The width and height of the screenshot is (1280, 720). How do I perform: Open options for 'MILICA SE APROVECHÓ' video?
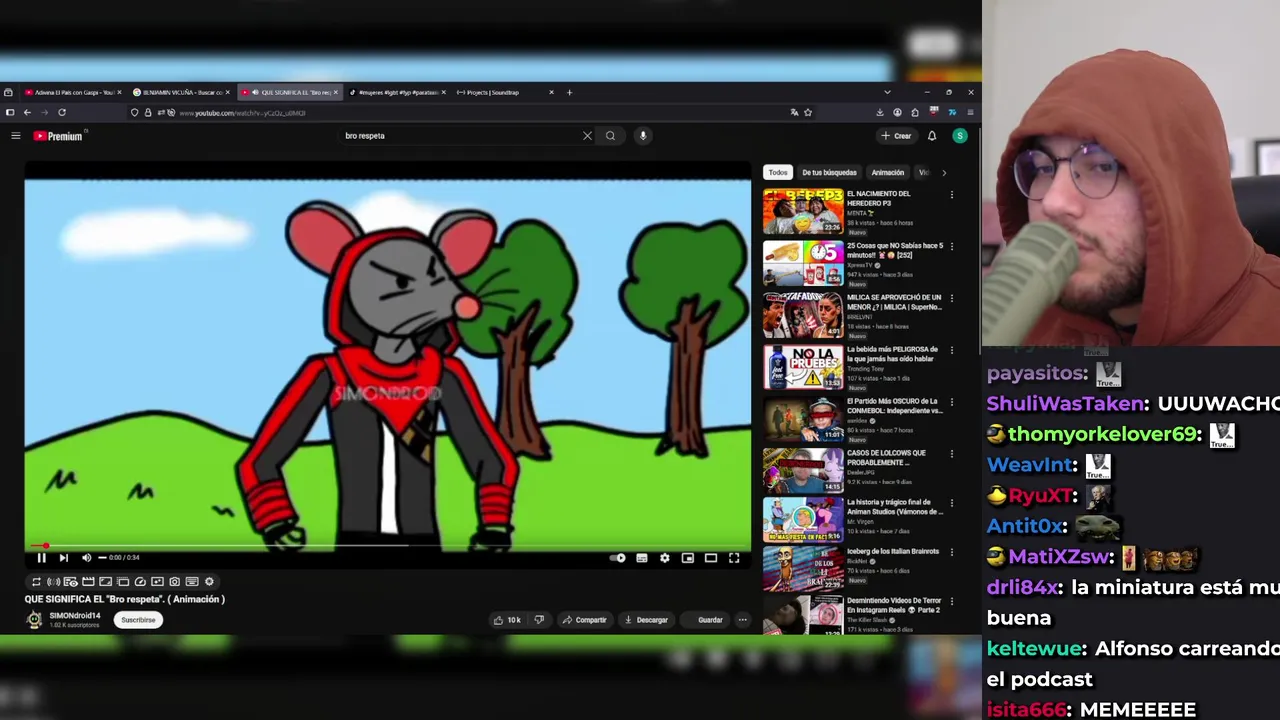click(x=951, y=298)
